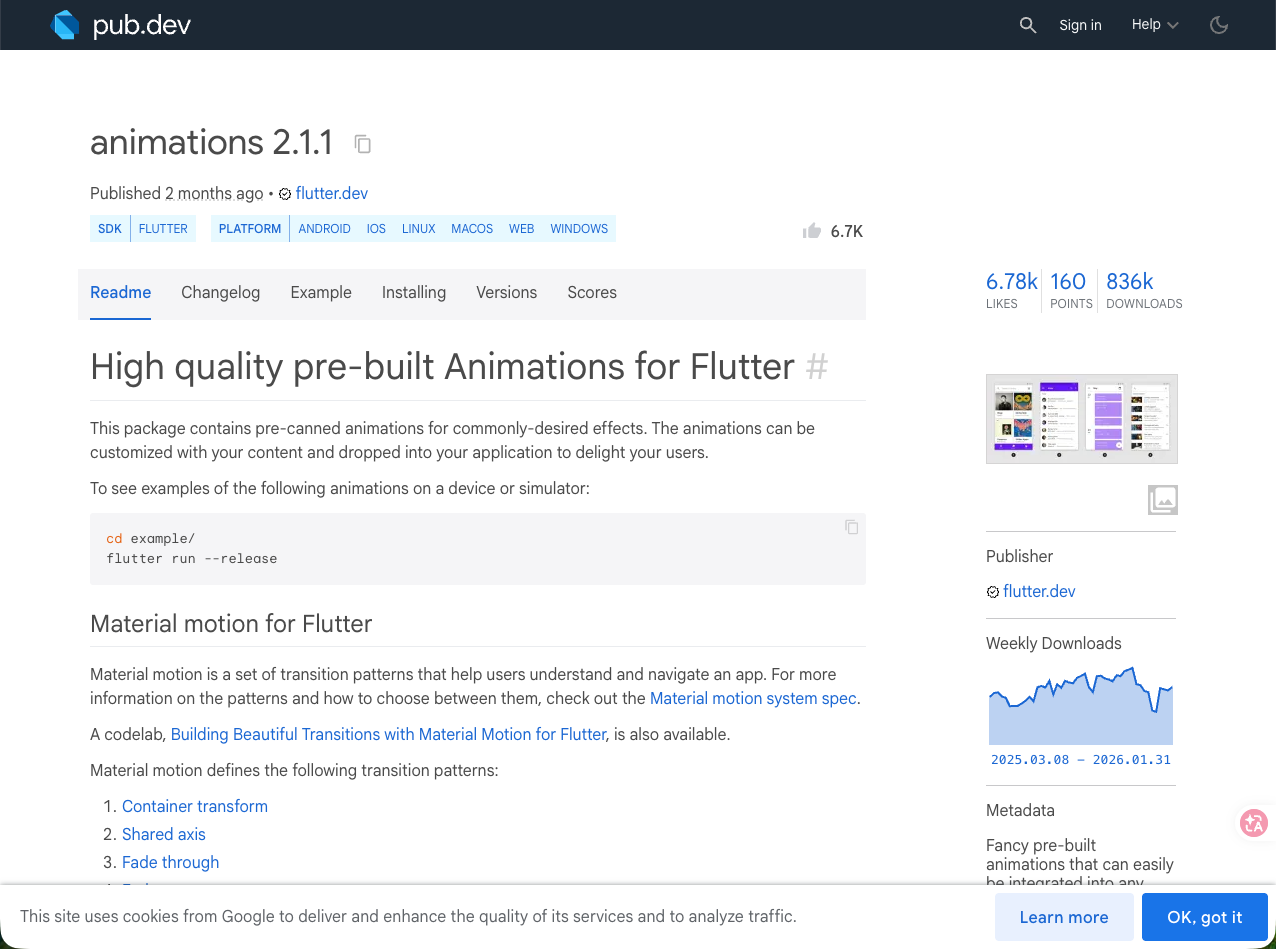Open the screenshots gallery image icon

coord(1162,499)
